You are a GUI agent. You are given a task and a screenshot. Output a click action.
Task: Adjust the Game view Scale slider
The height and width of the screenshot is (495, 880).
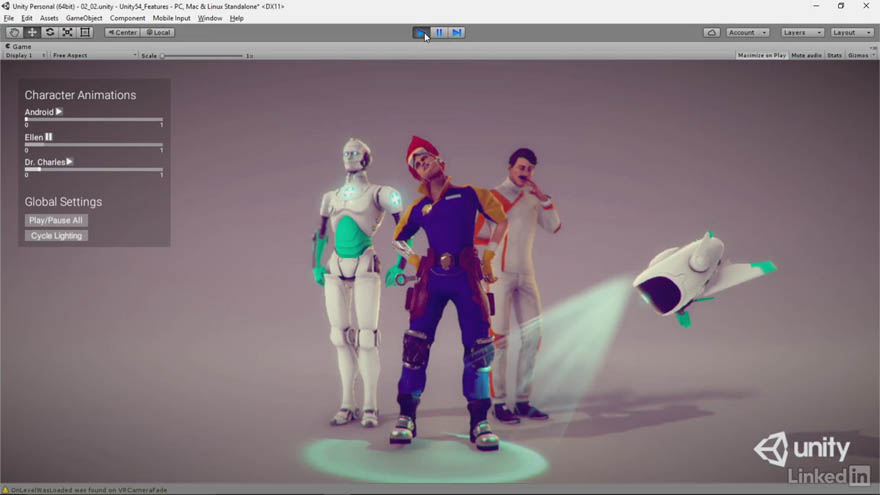click(202, 56)
